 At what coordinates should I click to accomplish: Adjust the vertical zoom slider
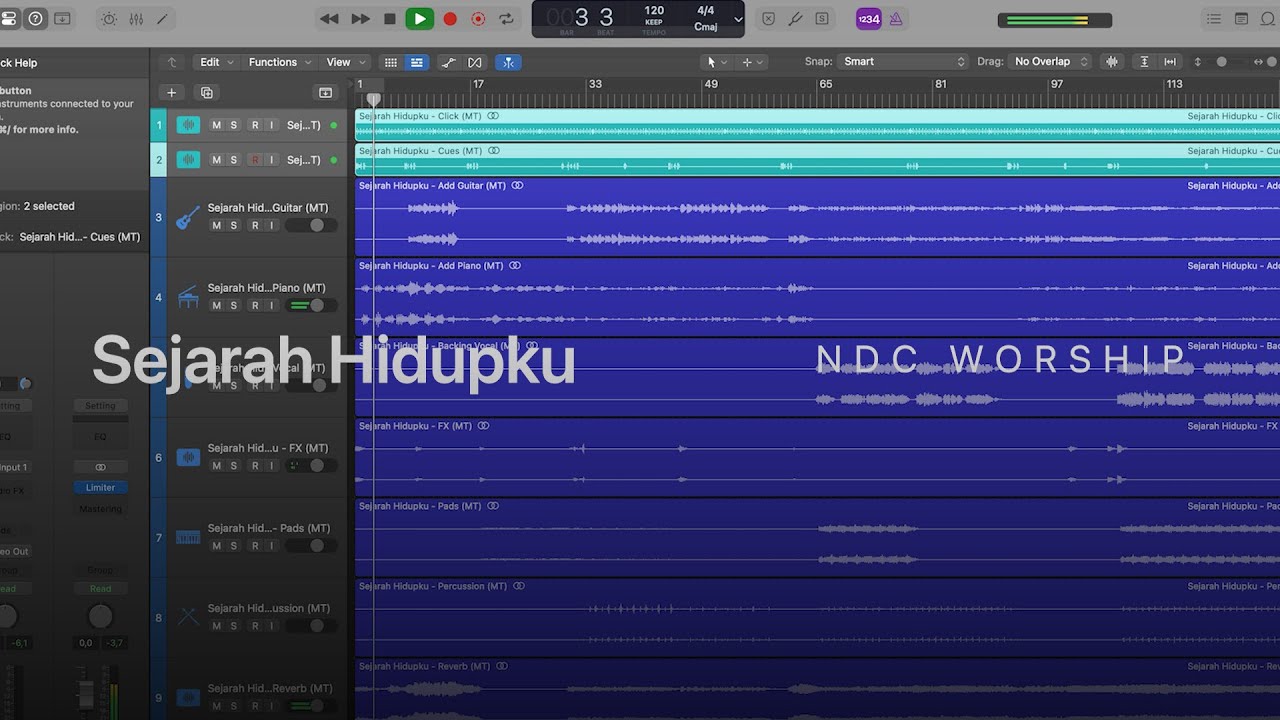(x=1221, y=62)
